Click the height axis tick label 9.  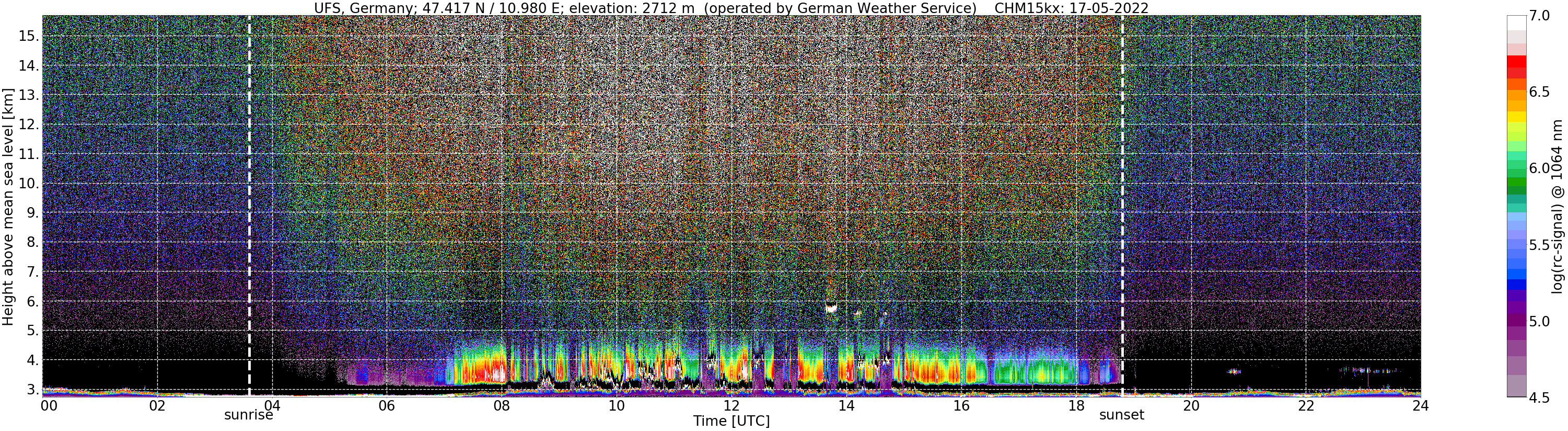(x=33, y=213)
